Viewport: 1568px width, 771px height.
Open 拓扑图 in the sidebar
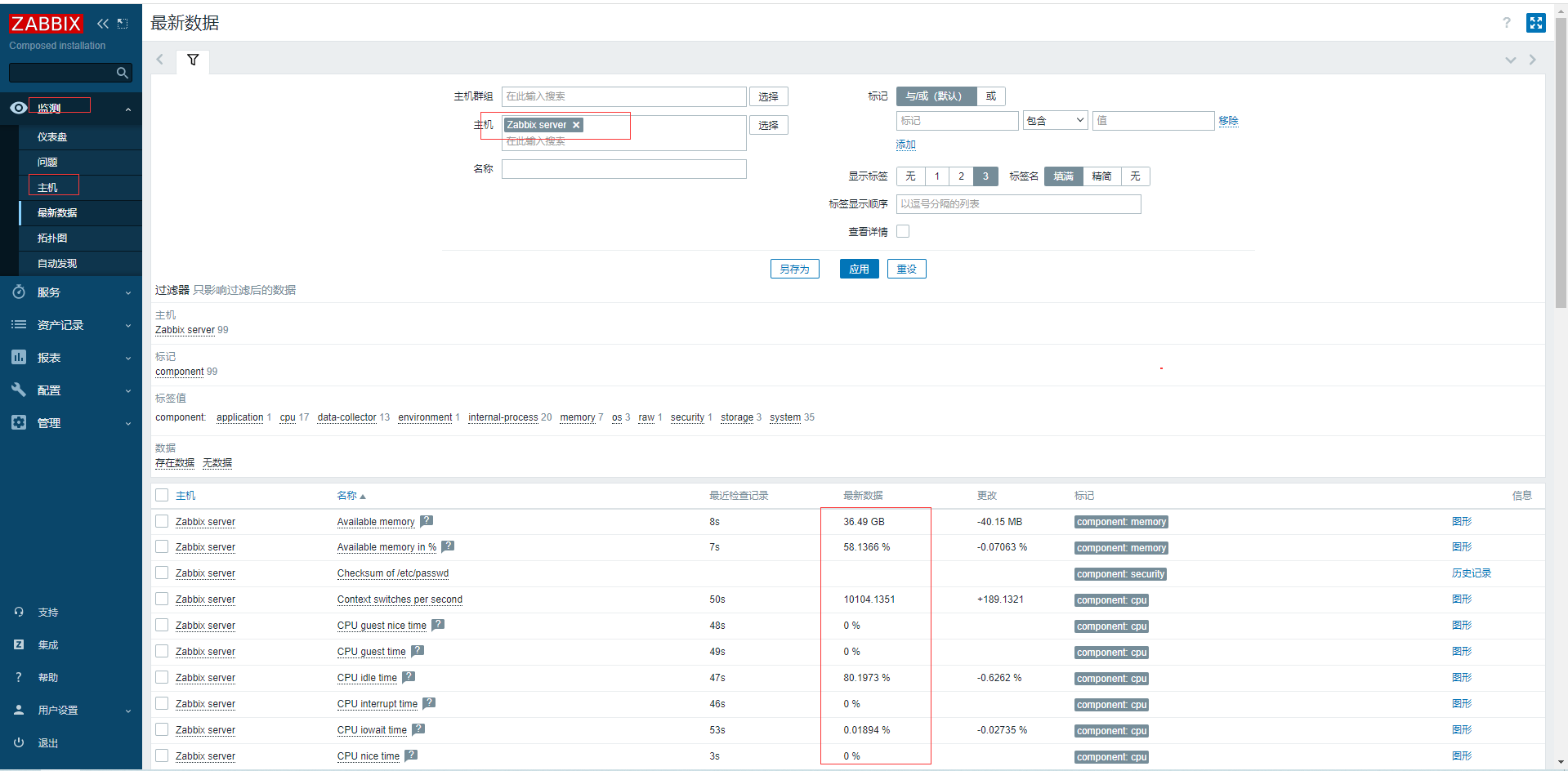point(52,238)
